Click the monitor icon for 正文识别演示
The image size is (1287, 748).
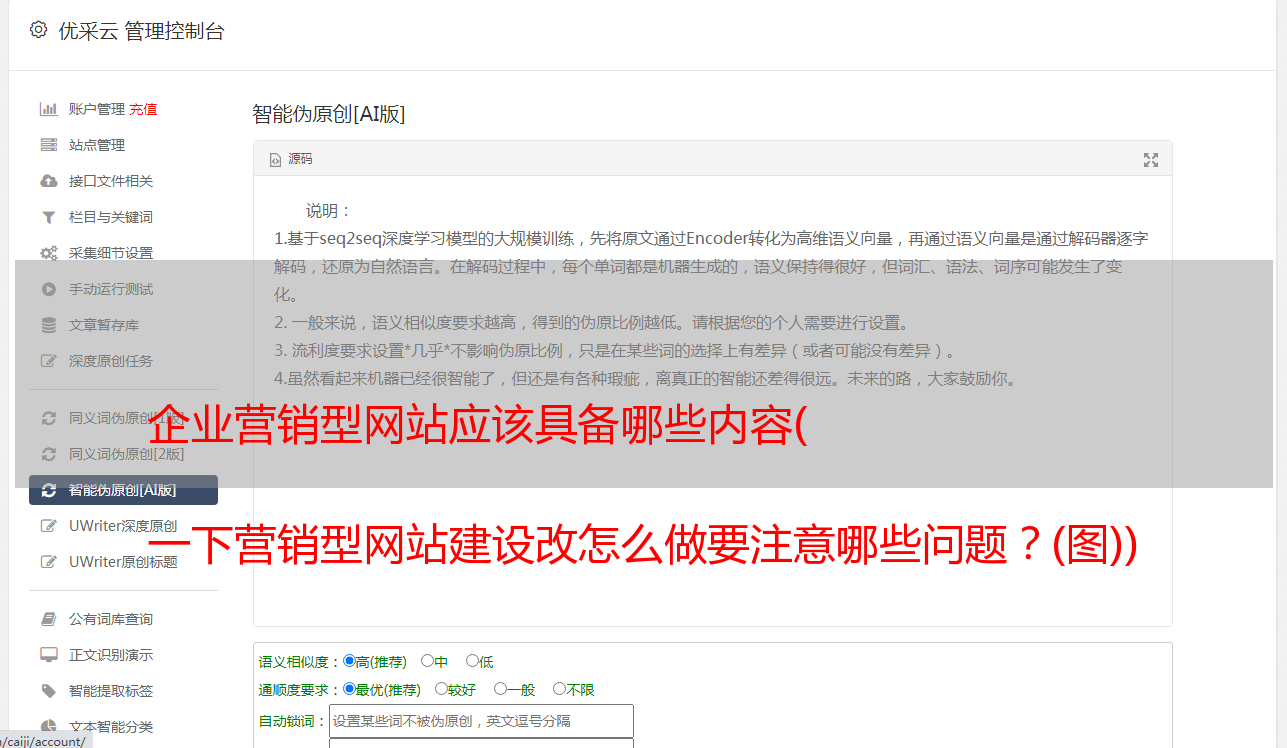(x=48, y=655)
